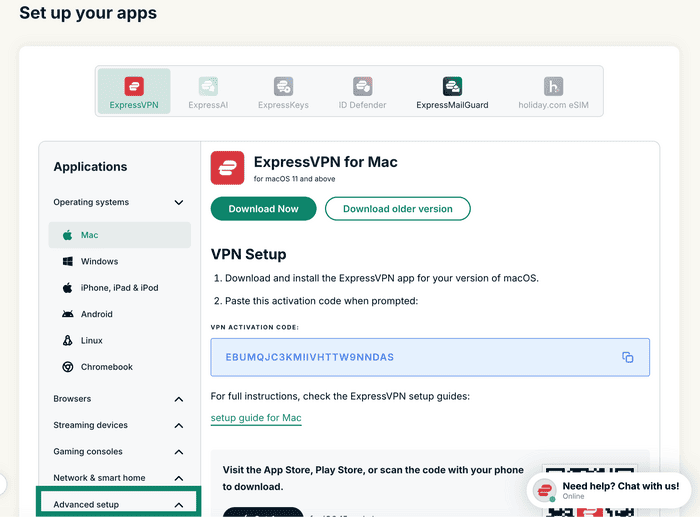This screenshot has width=700, height=517.
Task: Click the ID Defender icon
Action: (x=362, y=86)
